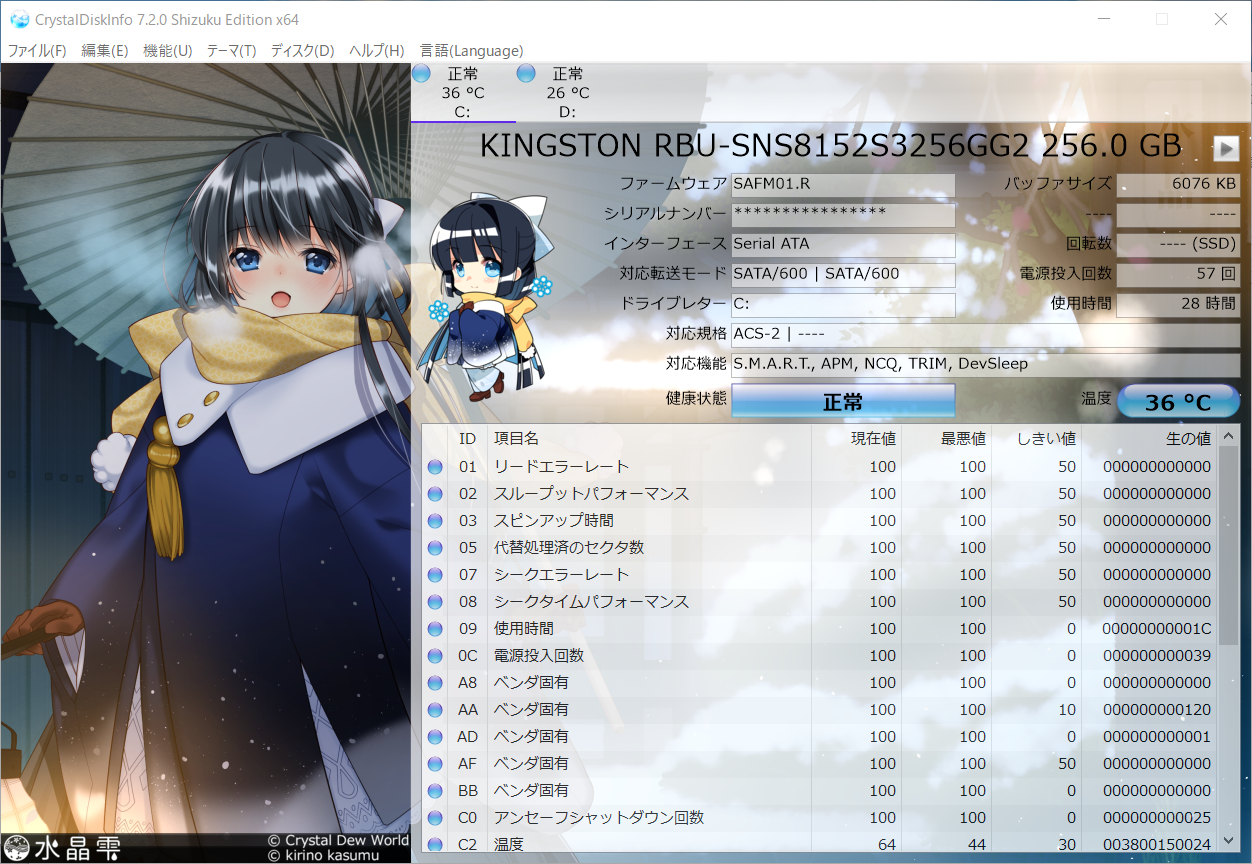Viewport: 1252px width, 864px height.
Task: Click the ACS-2 standard field
Action: pos(985,334)
